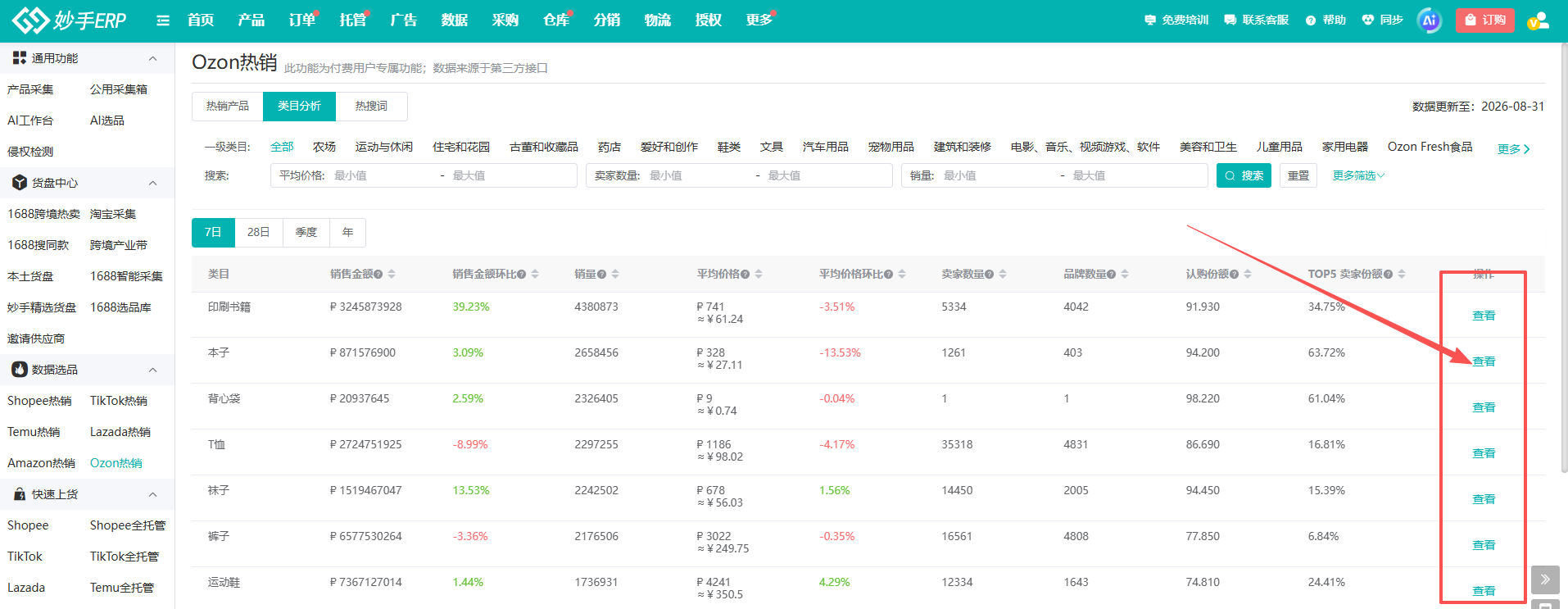Click the 订购 subscribe button
The image size is (1568, 609).
click(x=1485, y=20)
